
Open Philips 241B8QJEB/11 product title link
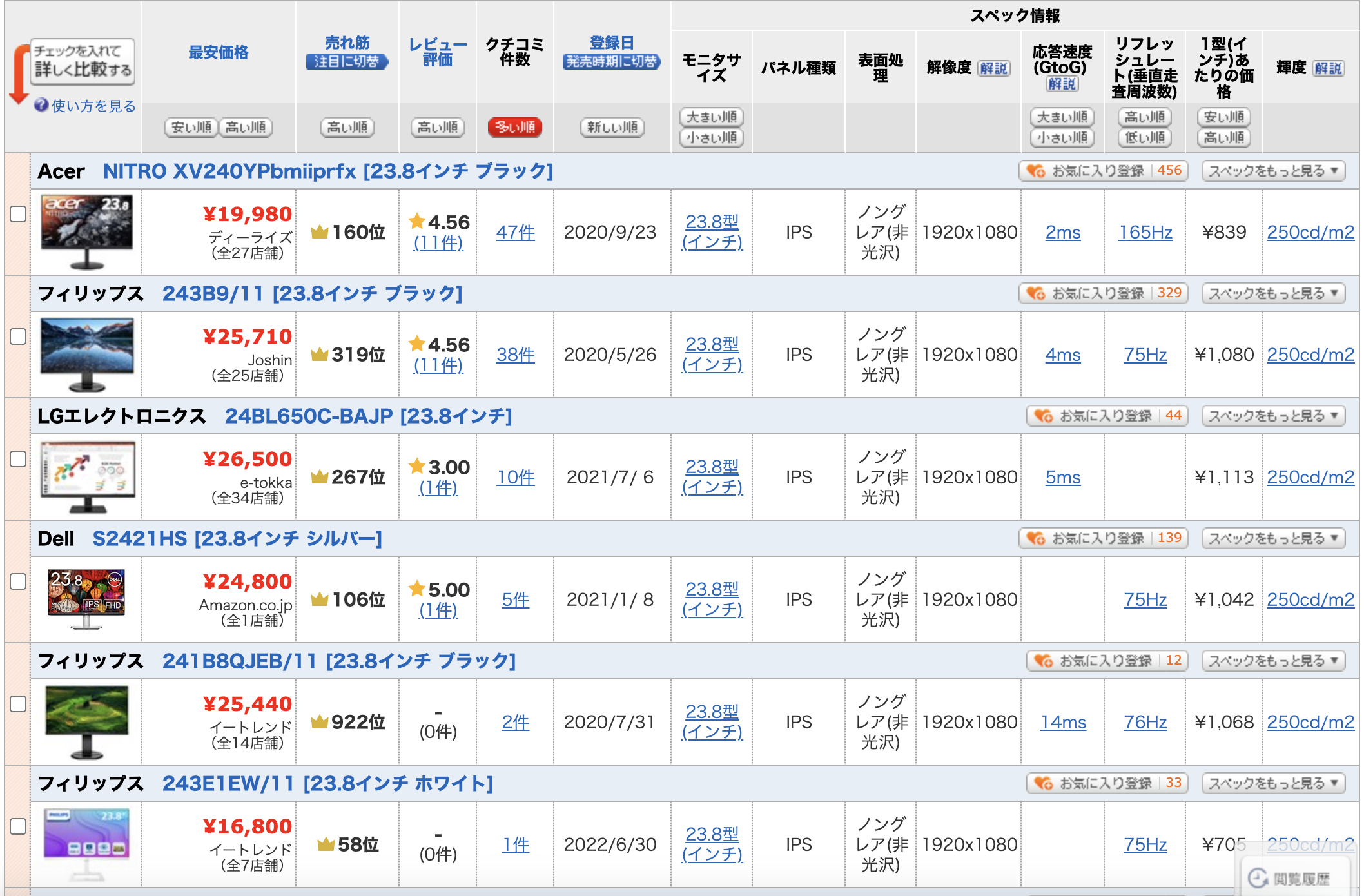[339, 661]
